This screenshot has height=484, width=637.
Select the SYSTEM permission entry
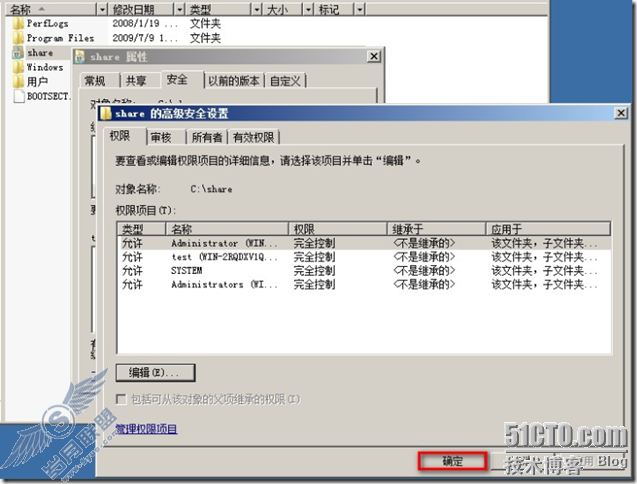(364, 271)
